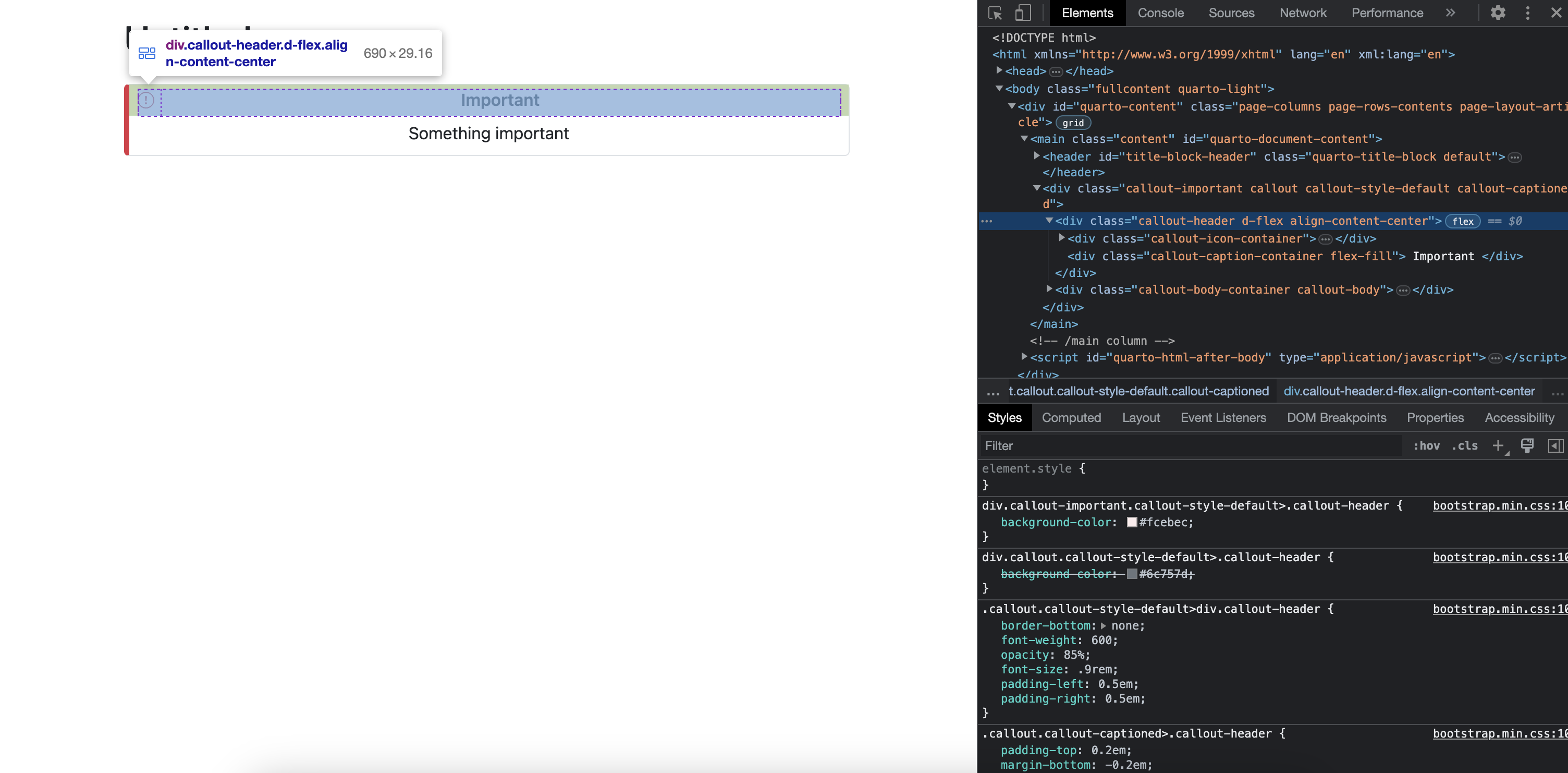Open the Console tab
This screenshot has width=1568, height=773.
point(1160,13)
